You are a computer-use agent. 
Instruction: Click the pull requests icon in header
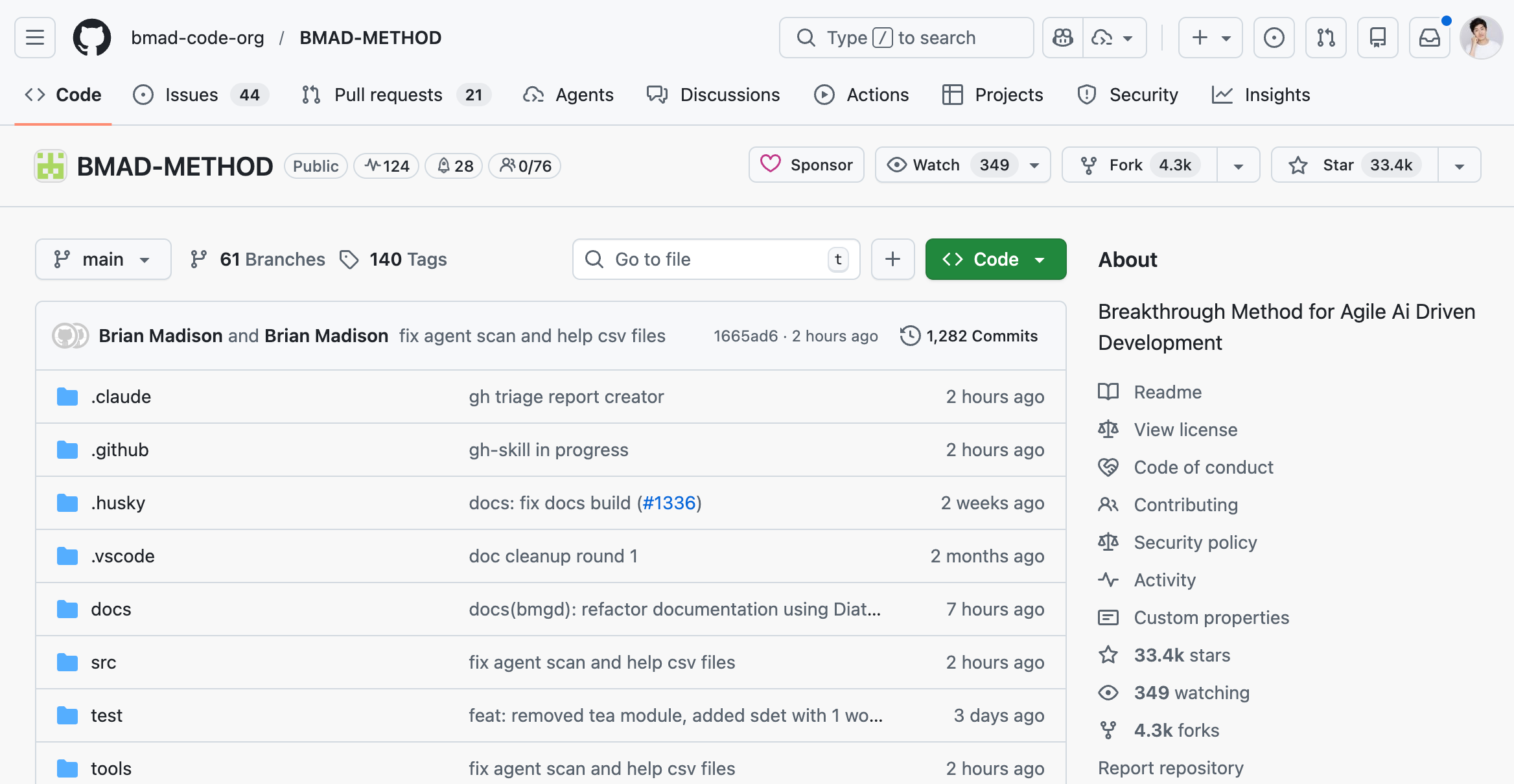[x=1325, y=38]
